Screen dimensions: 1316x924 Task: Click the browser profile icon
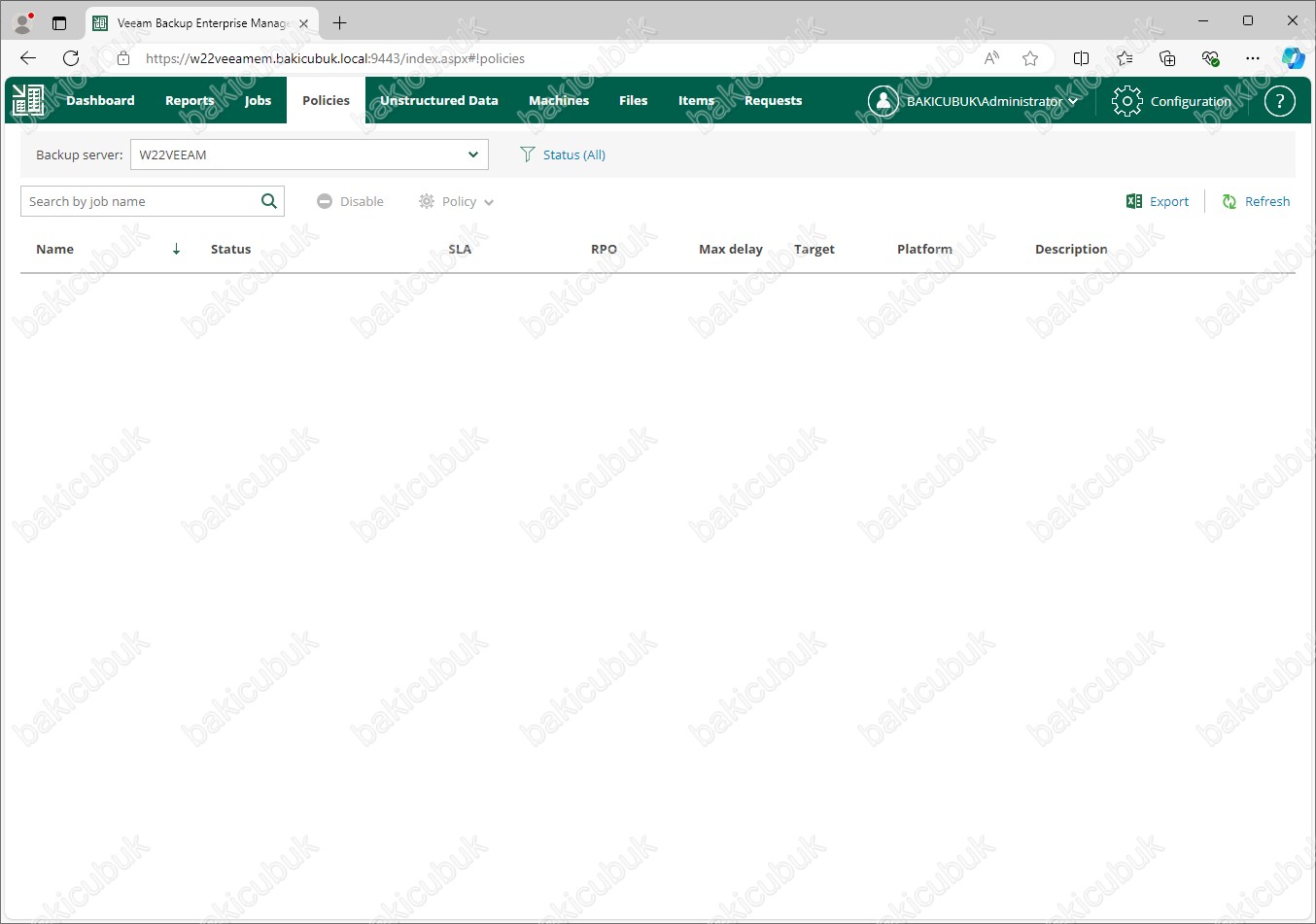[x=23, y=22]
